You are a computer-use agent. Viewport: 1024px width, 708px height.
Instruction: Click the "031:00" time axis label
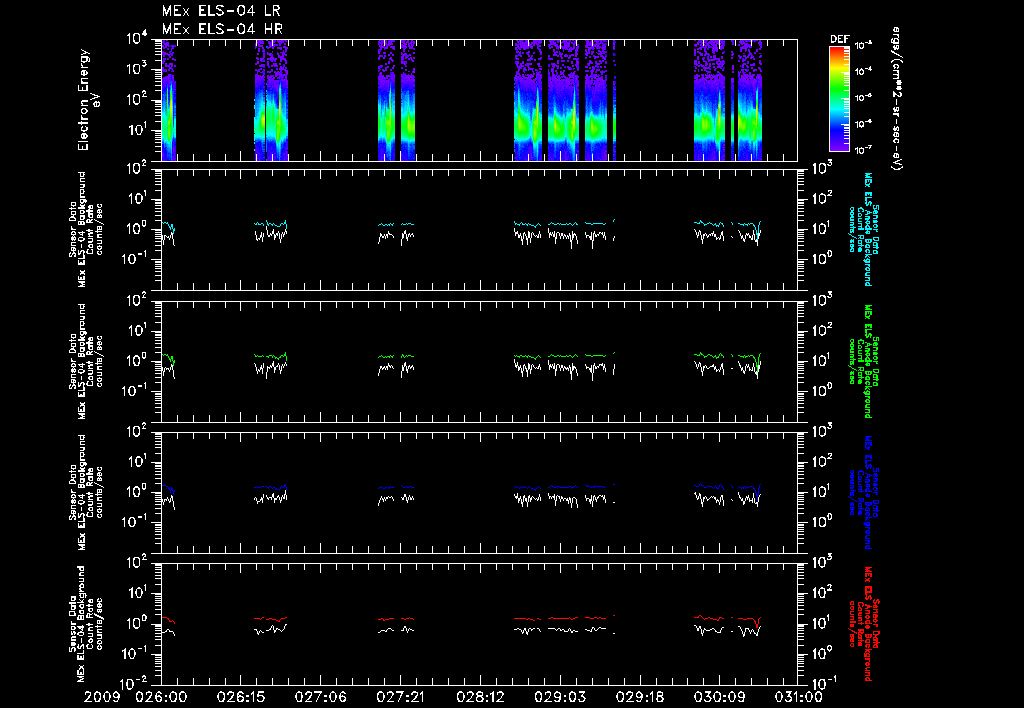pyautogui.click(x=797, y=698)
